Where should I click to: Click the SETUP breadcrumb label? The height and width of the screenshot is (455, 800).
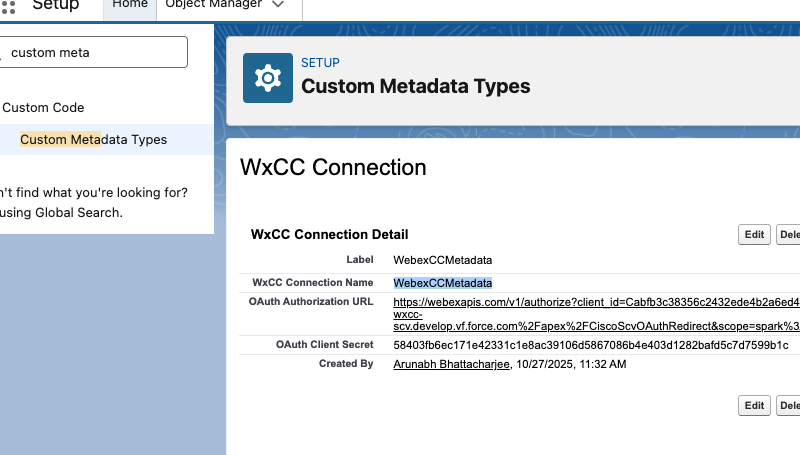click(320, 63)
